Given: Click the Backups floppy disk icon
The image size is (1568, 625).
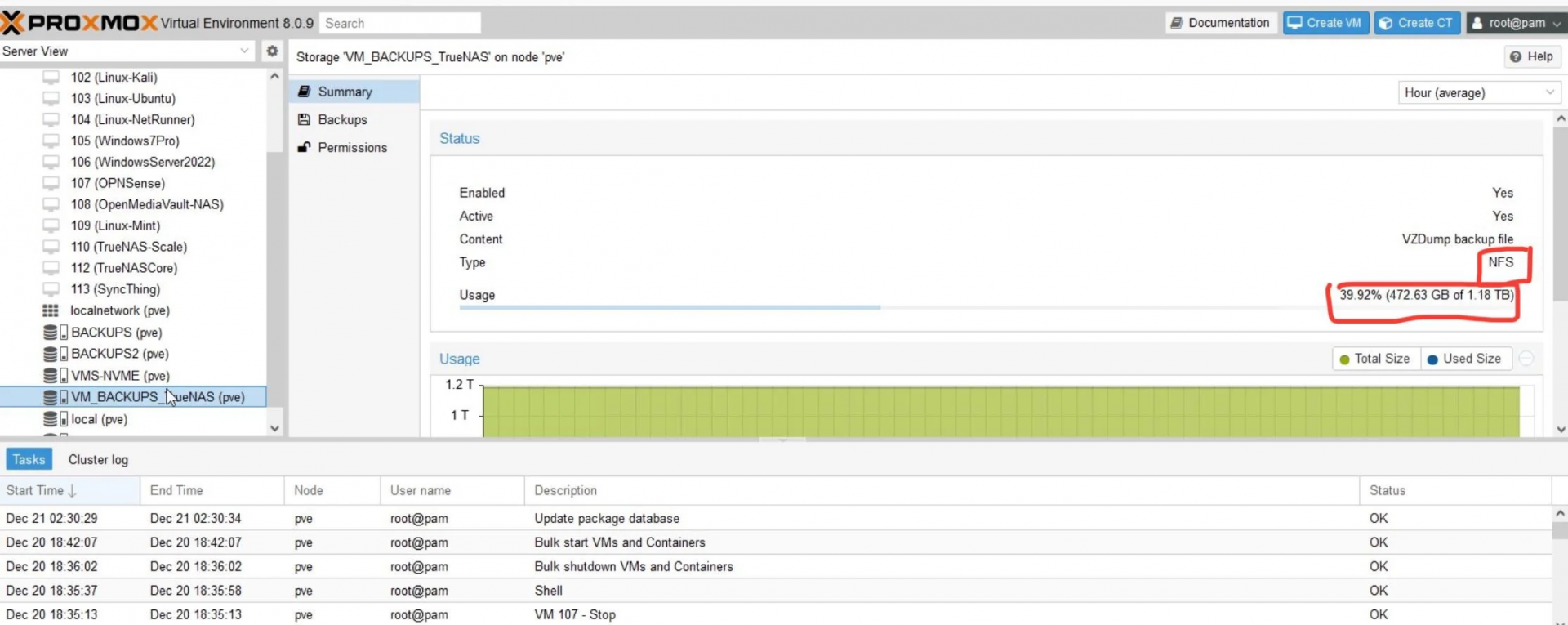Looking at the screenshot, I should coord(304,119).
